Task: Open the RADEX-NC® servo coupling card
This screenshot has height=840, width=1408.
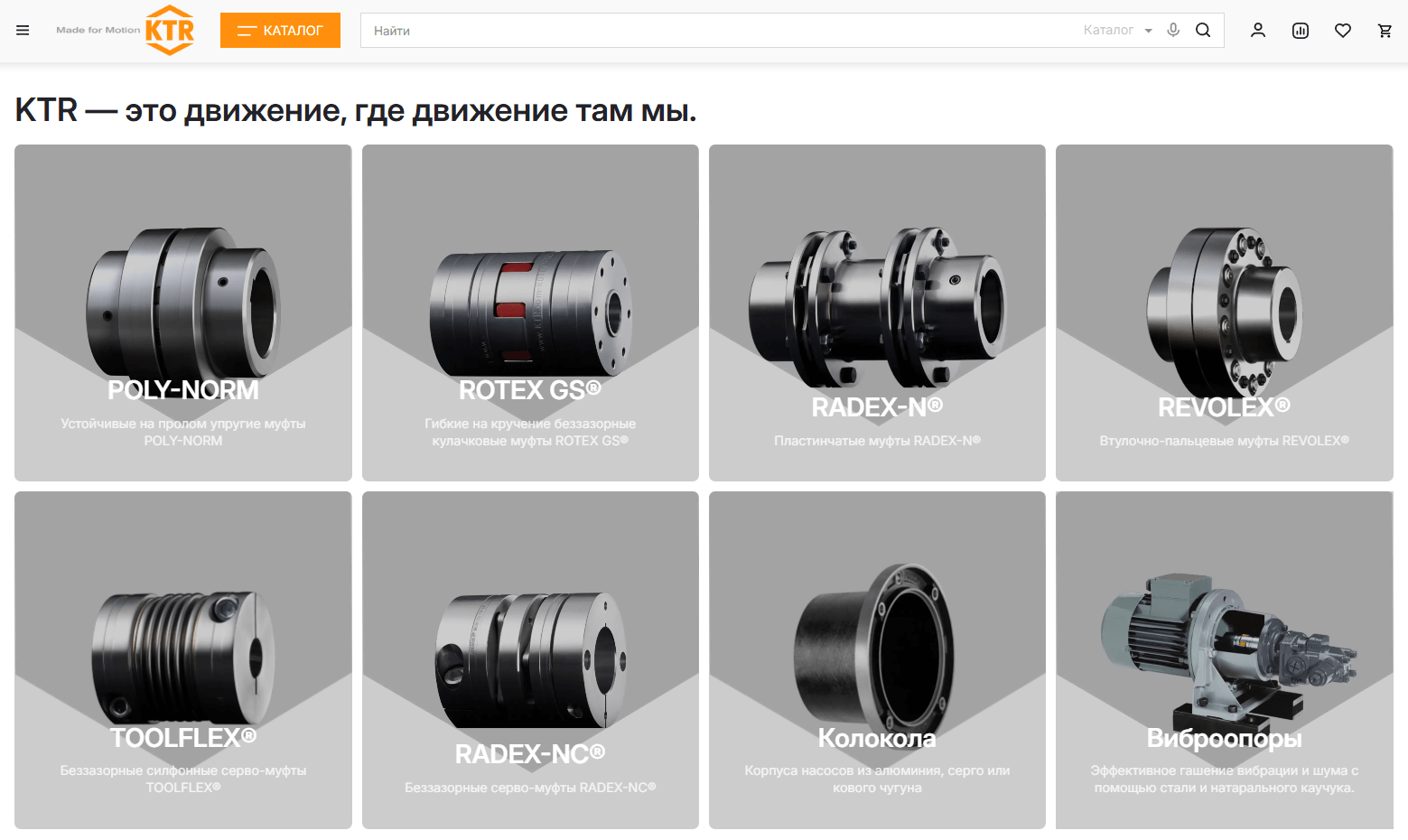Action: 530,660
